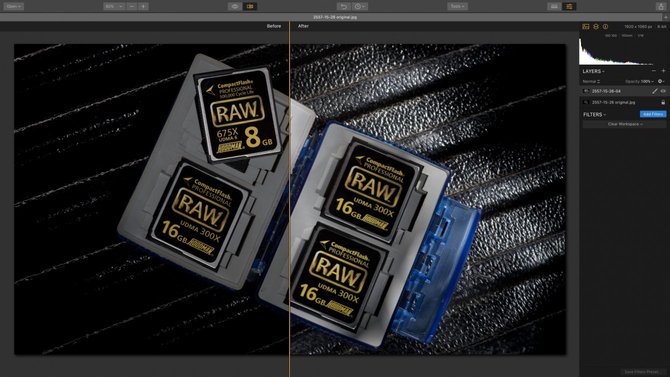Click the share/export icon at top right
The image size is (670, 377).
click(660, 6)
